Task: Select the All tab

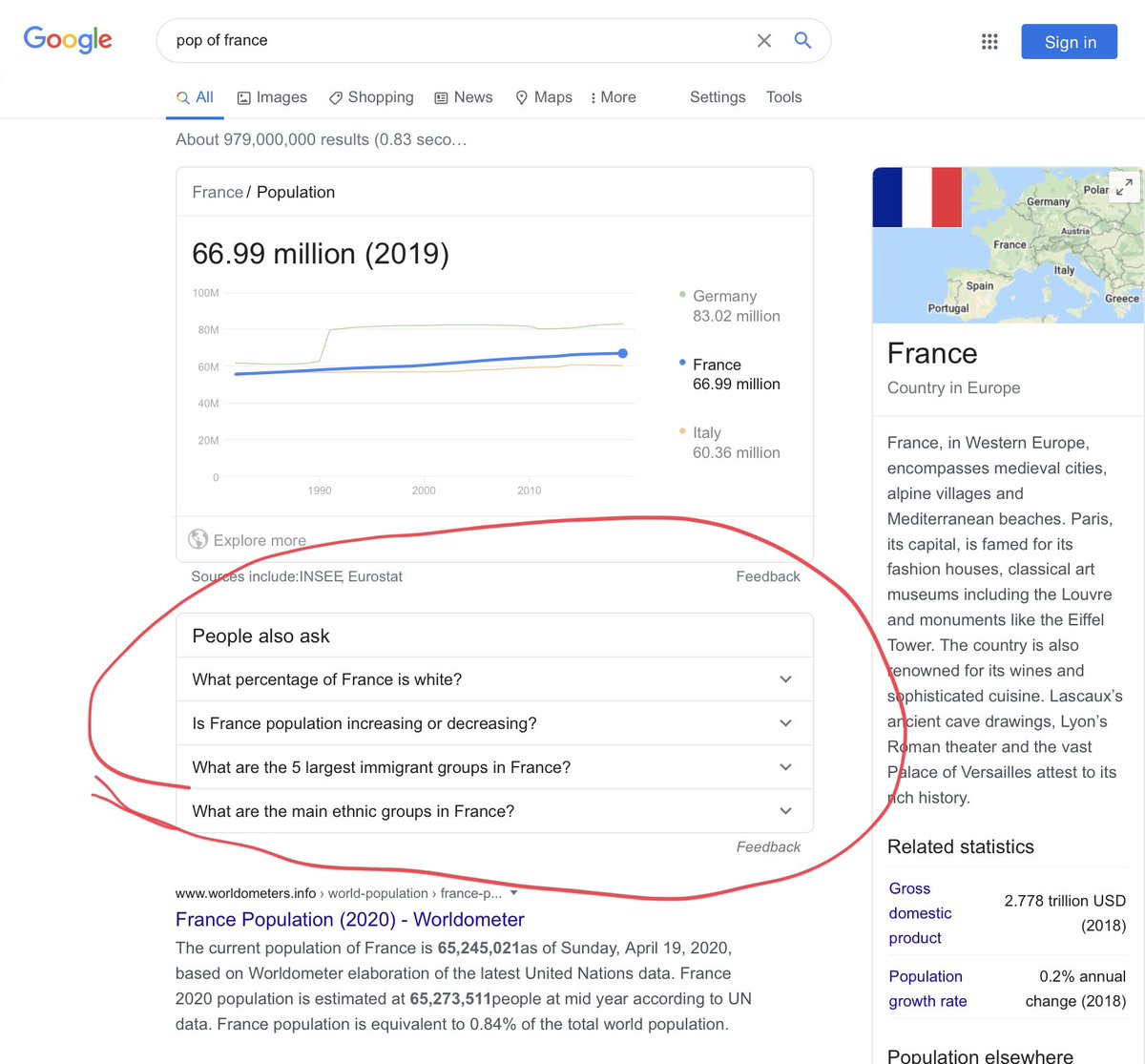Action: point(195,97)
